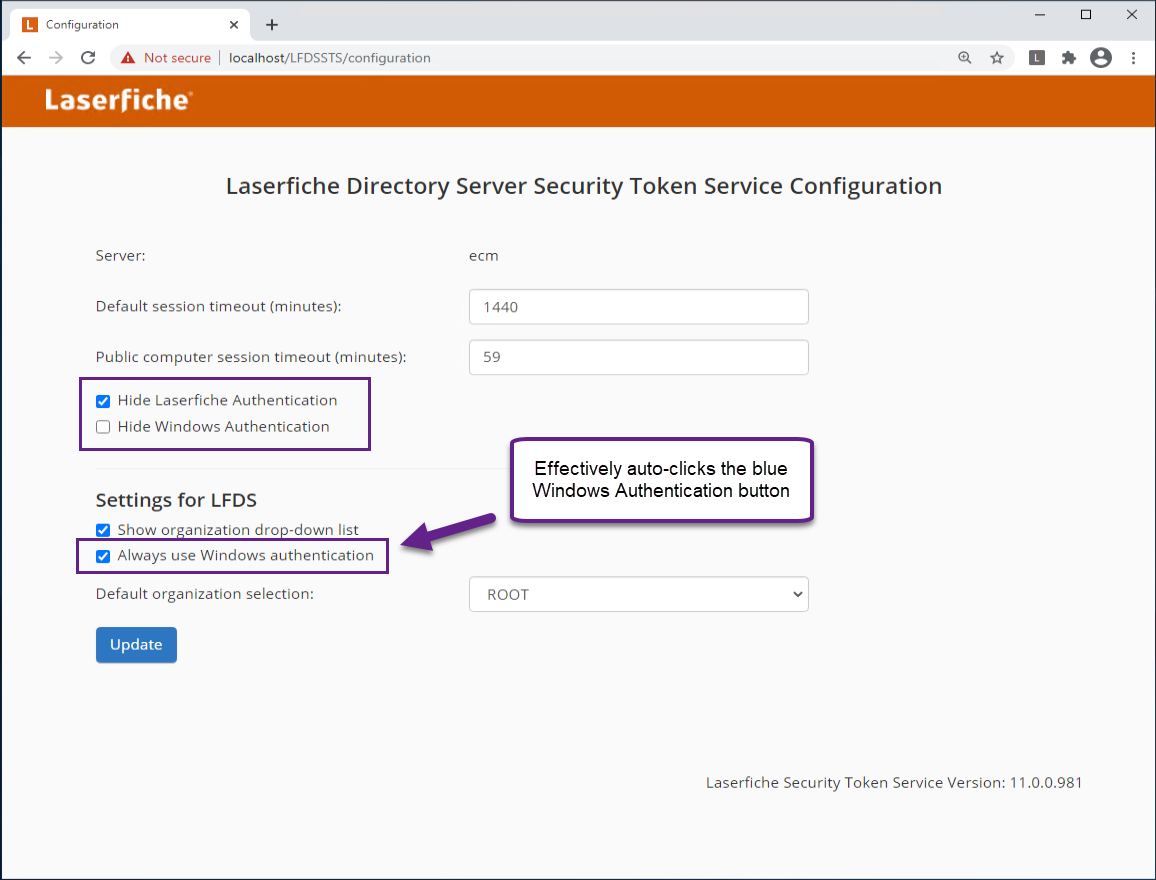This screenshot has width=1156, height=880.
Task: Click the server name ecm
Action: 484,256
